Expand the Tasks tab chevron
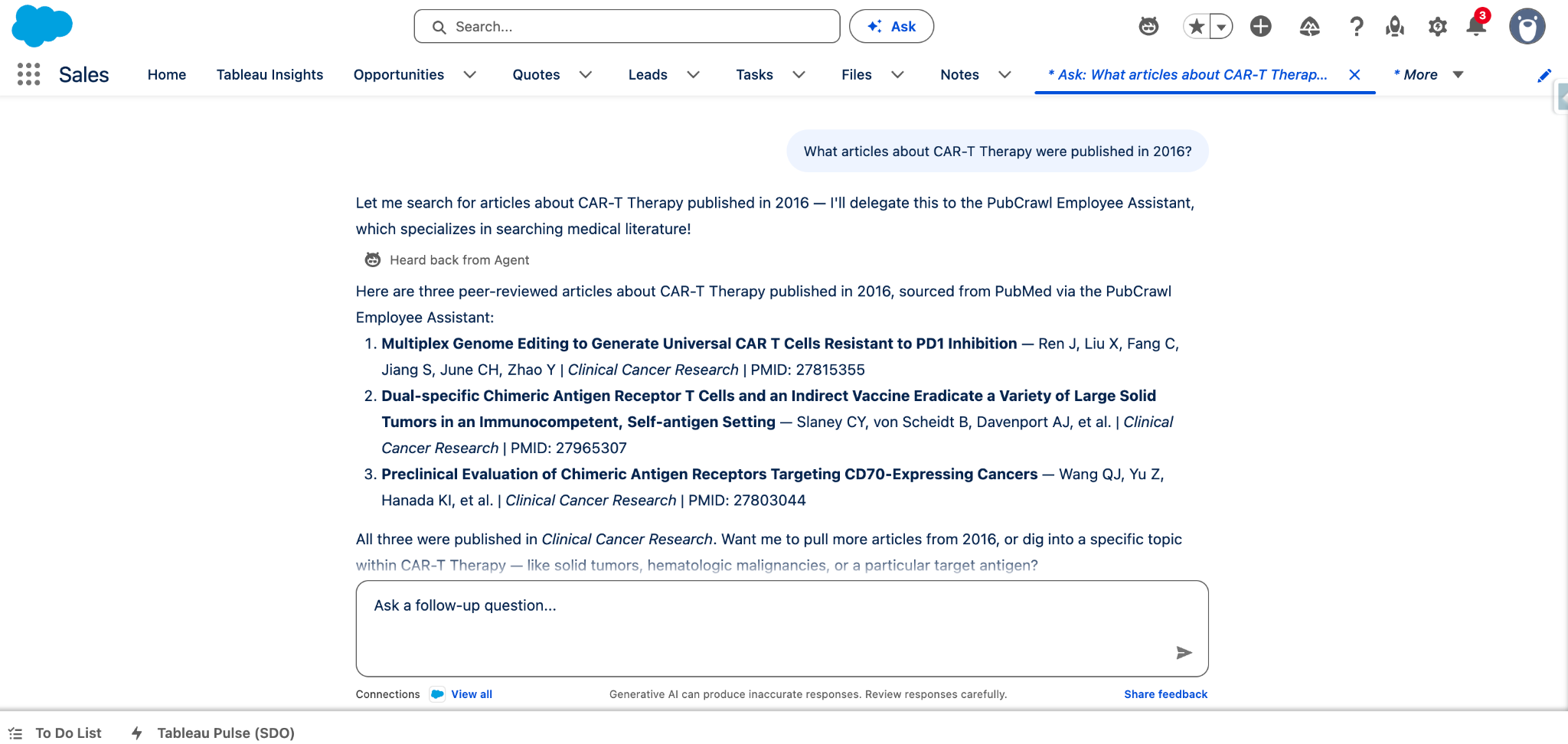Viewport: 1568px width, 744px height. point(799,75)
